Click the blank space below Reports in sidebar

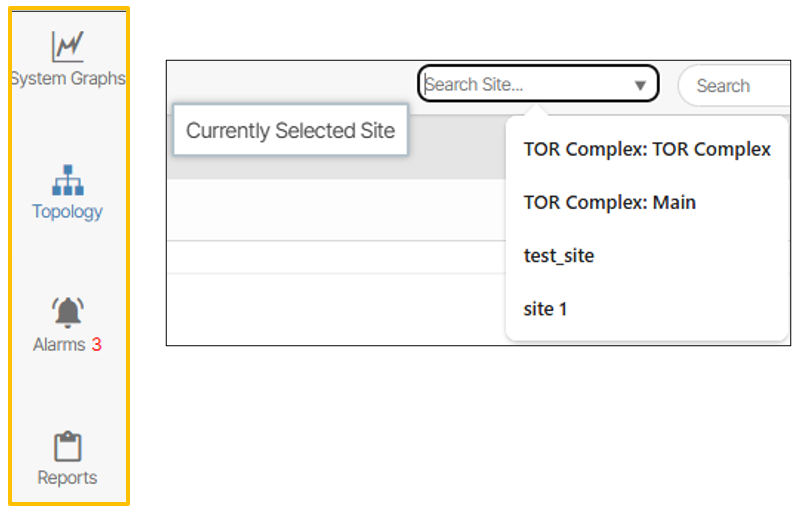tap(67, 496)
